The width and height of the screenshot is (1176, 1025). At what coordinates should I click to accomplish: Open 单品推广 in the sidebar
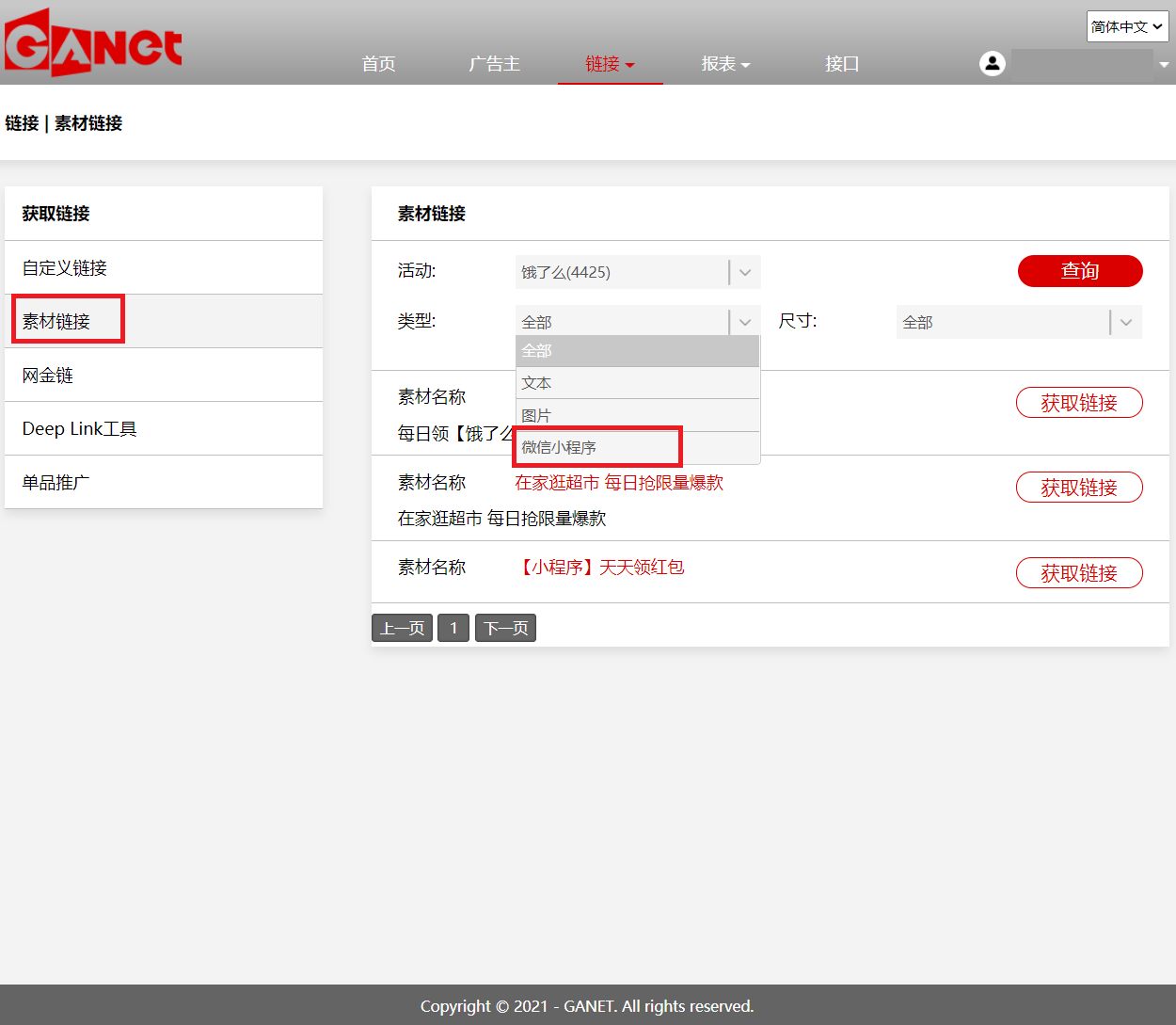(x=164, y=482)
